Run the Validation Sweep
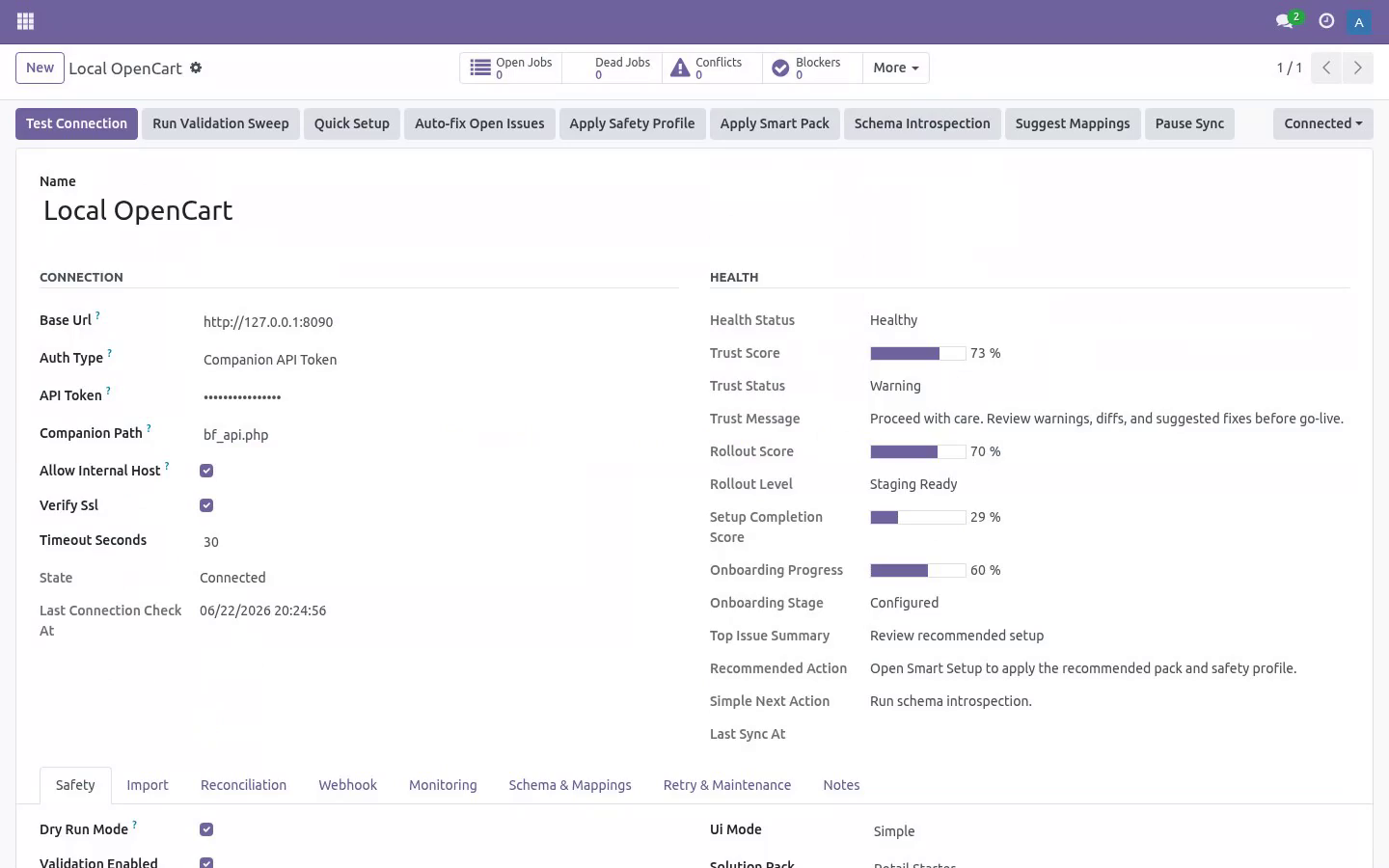 pyautogui.click(x=221, y=123)
